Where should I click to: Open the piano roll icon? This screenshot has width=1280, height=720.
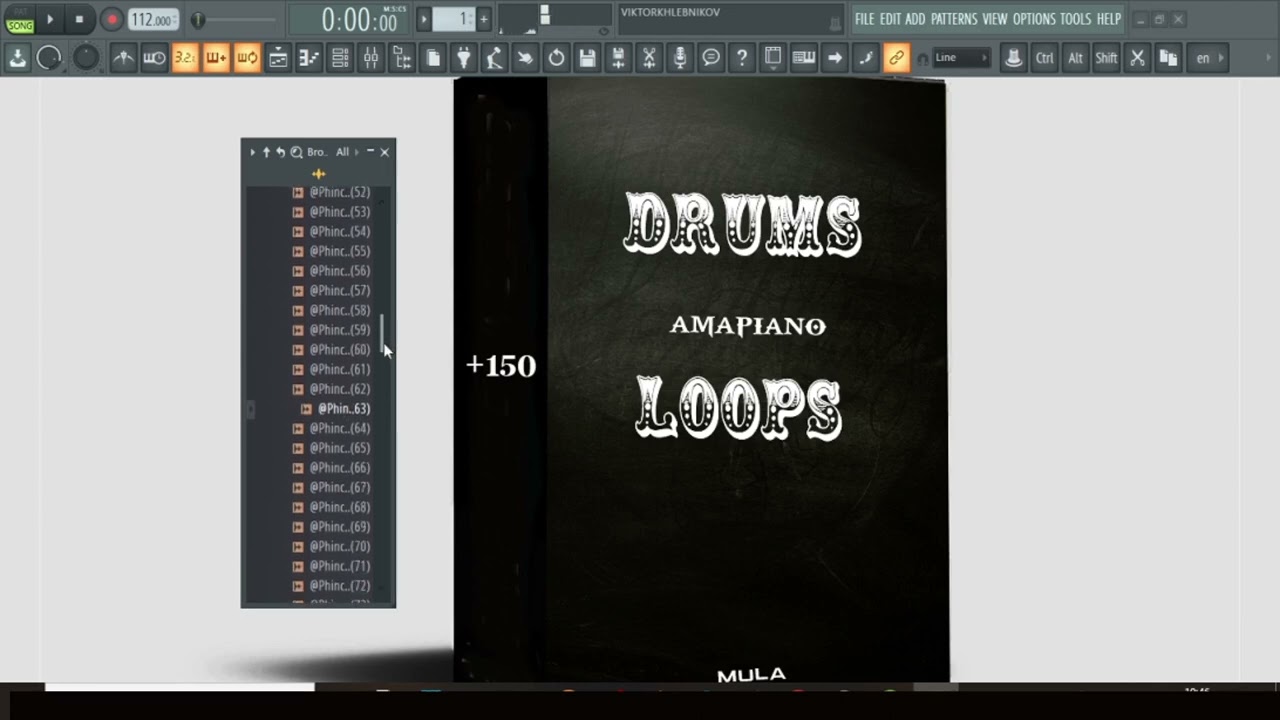point(309,58)
